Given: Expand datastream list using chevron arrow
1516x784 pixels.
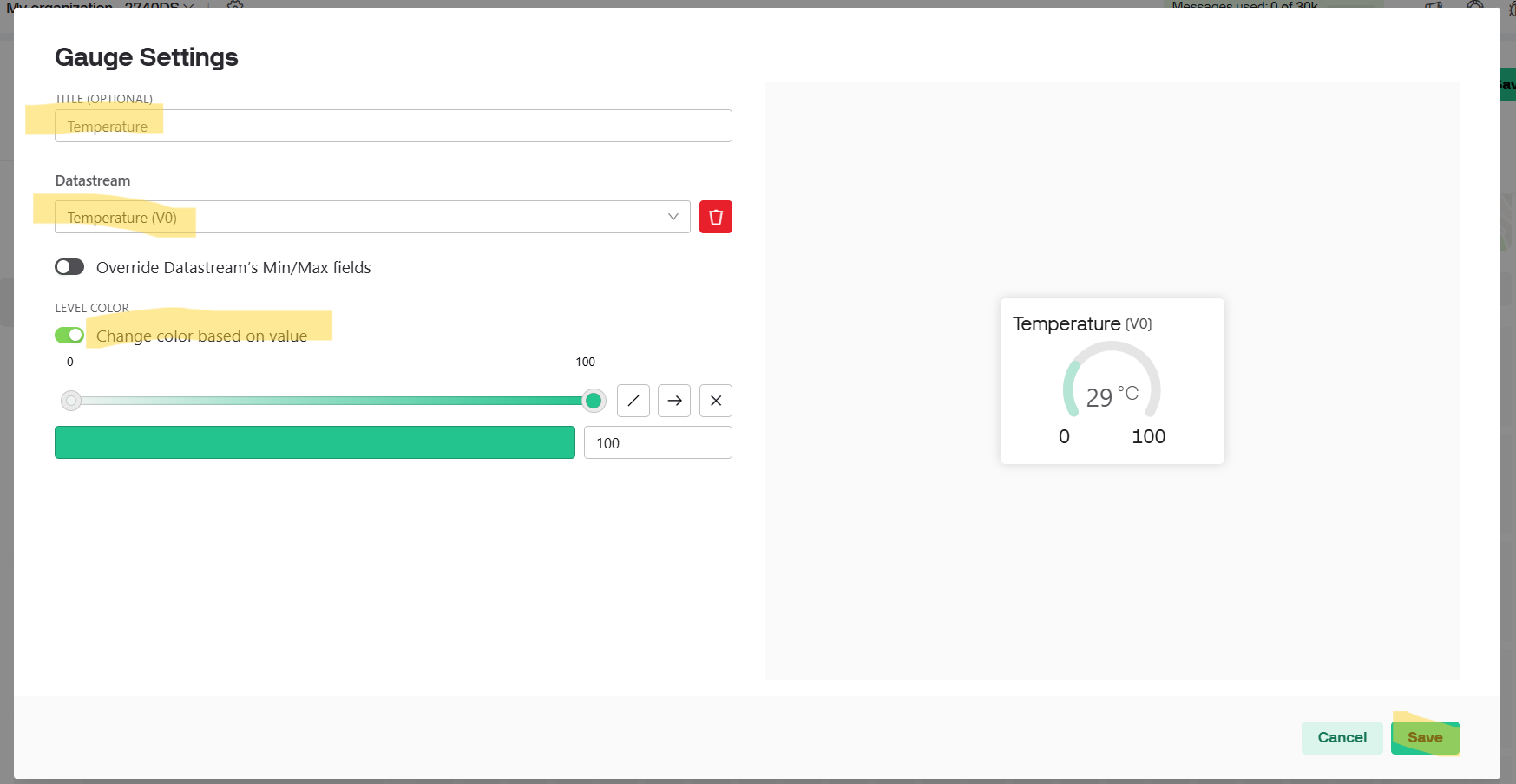Looking at the screenshot, I should [673, 217].
